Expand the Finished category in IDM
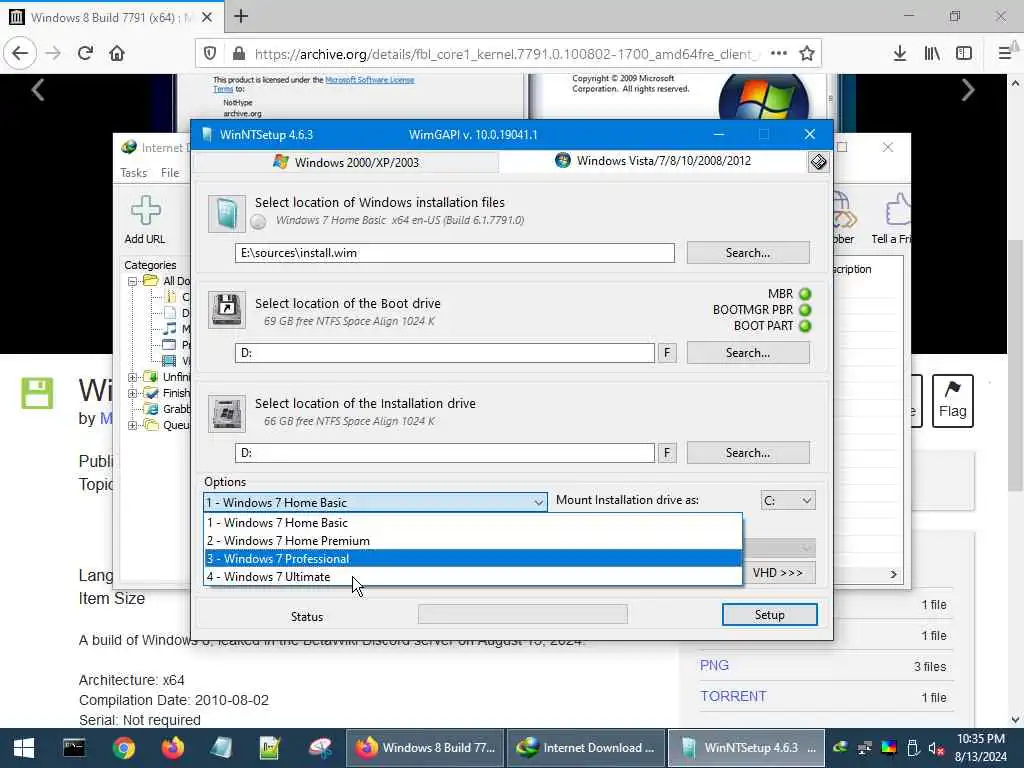The height and width of the screenshot is (768, 1024). pyautogui.click(x=133, y=393)
